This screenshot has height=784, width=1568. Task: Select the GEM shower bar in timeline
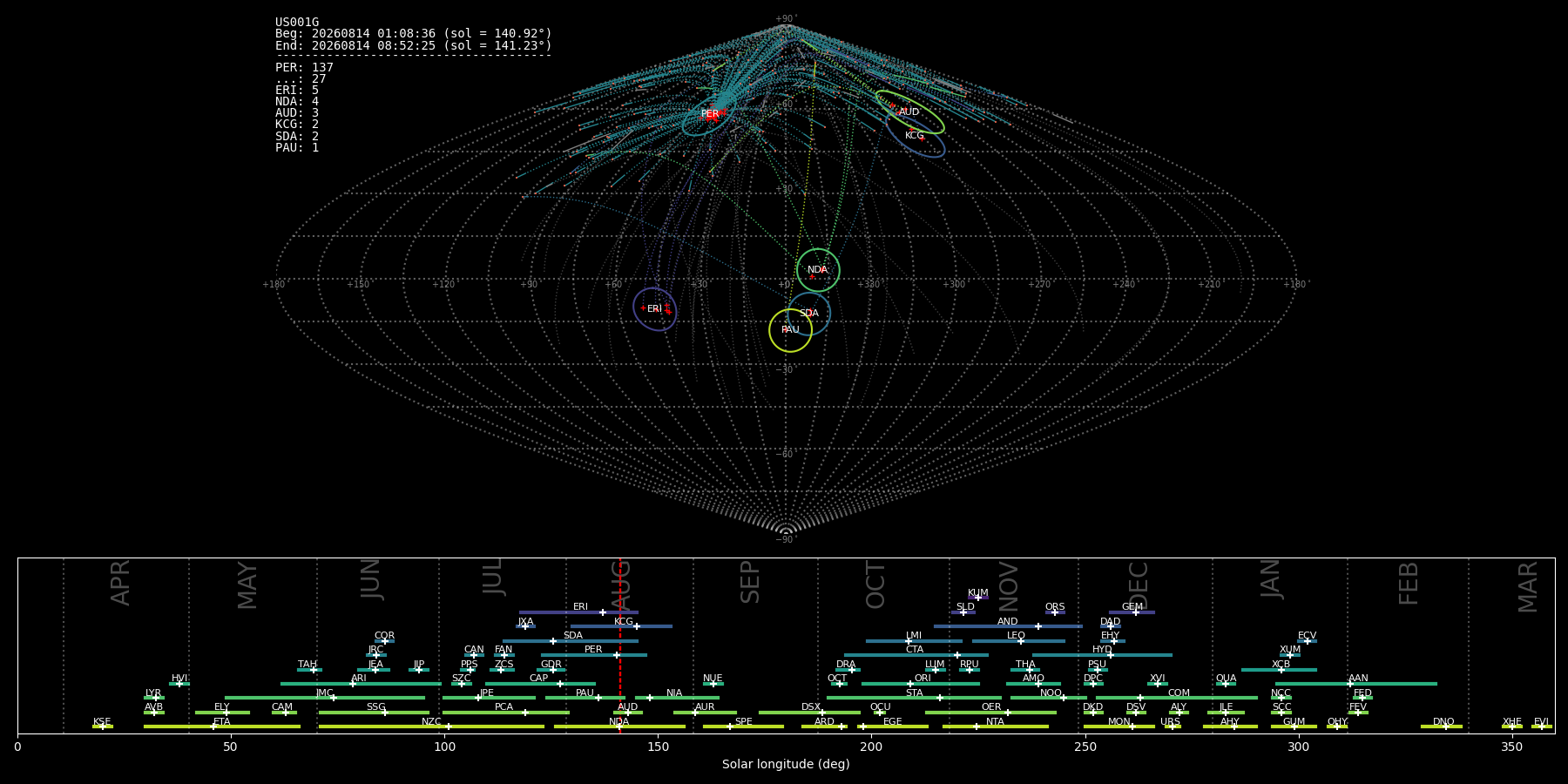(x=1132, y=612)
